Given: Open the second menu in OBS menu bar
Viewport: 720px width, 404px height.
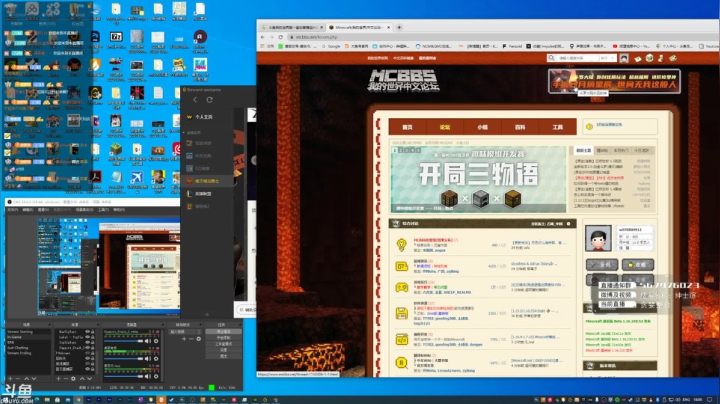Looking at the screenshot, I should 28,209.
